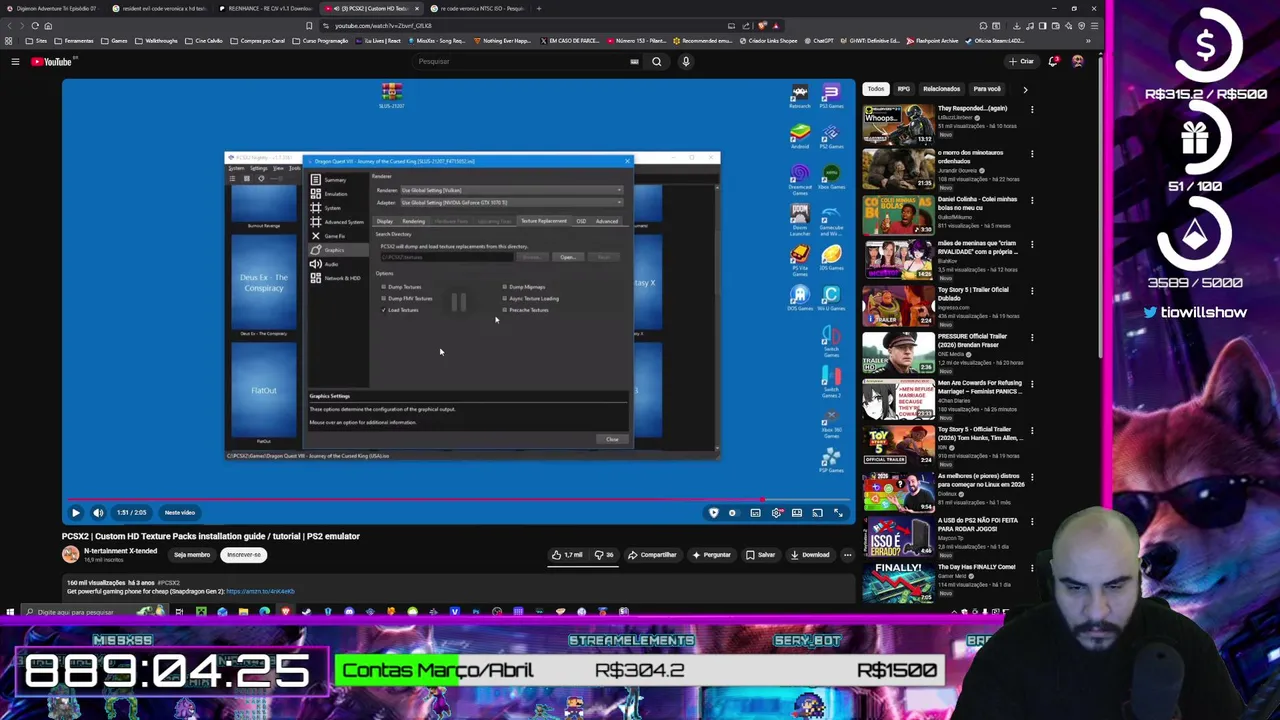Open the amzn.to link in the description
This screenshot has height=720, width=1280.
[260, 591]
